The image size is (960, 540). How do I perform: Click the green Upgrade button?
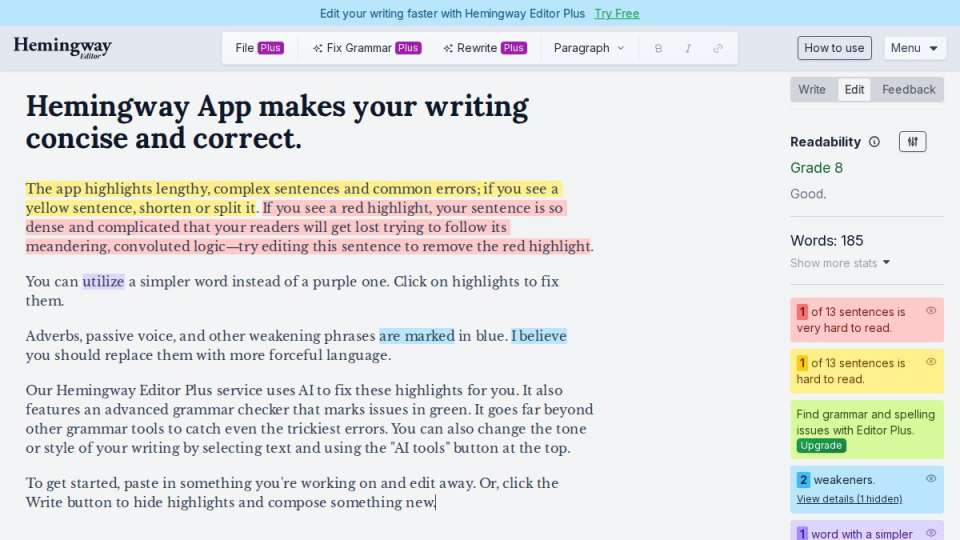821,446
